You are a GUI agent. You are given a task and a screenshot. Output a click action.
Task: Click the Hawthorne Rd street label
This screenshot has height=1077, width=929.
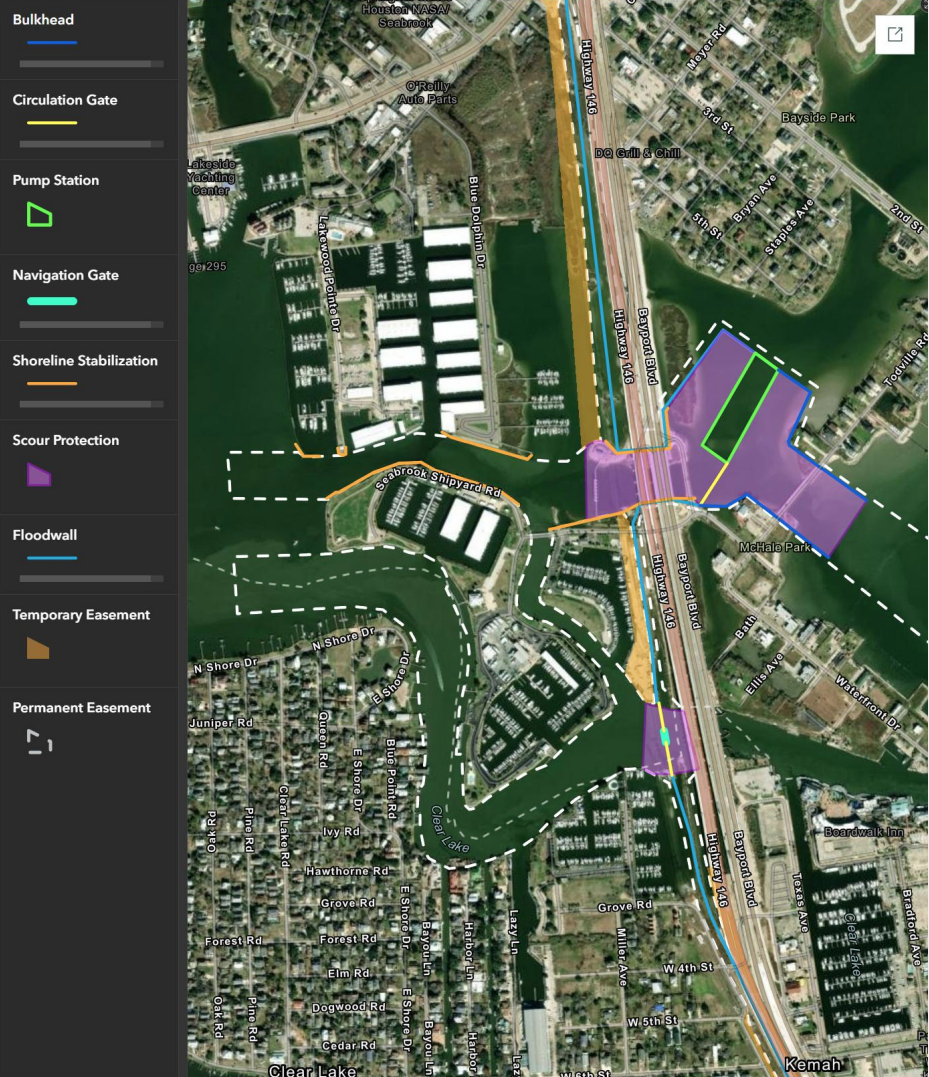347,871
